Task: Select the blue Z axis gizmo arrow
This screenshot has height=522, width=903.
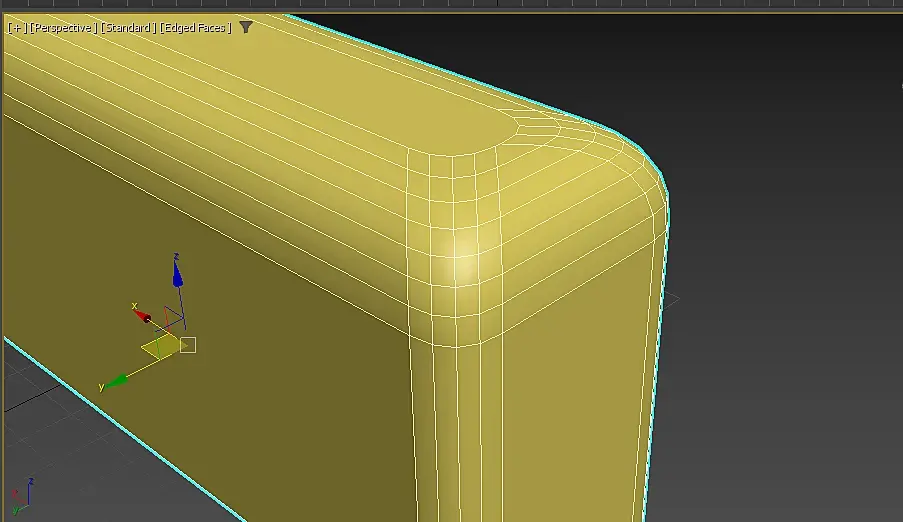Action: pos(177,274)
